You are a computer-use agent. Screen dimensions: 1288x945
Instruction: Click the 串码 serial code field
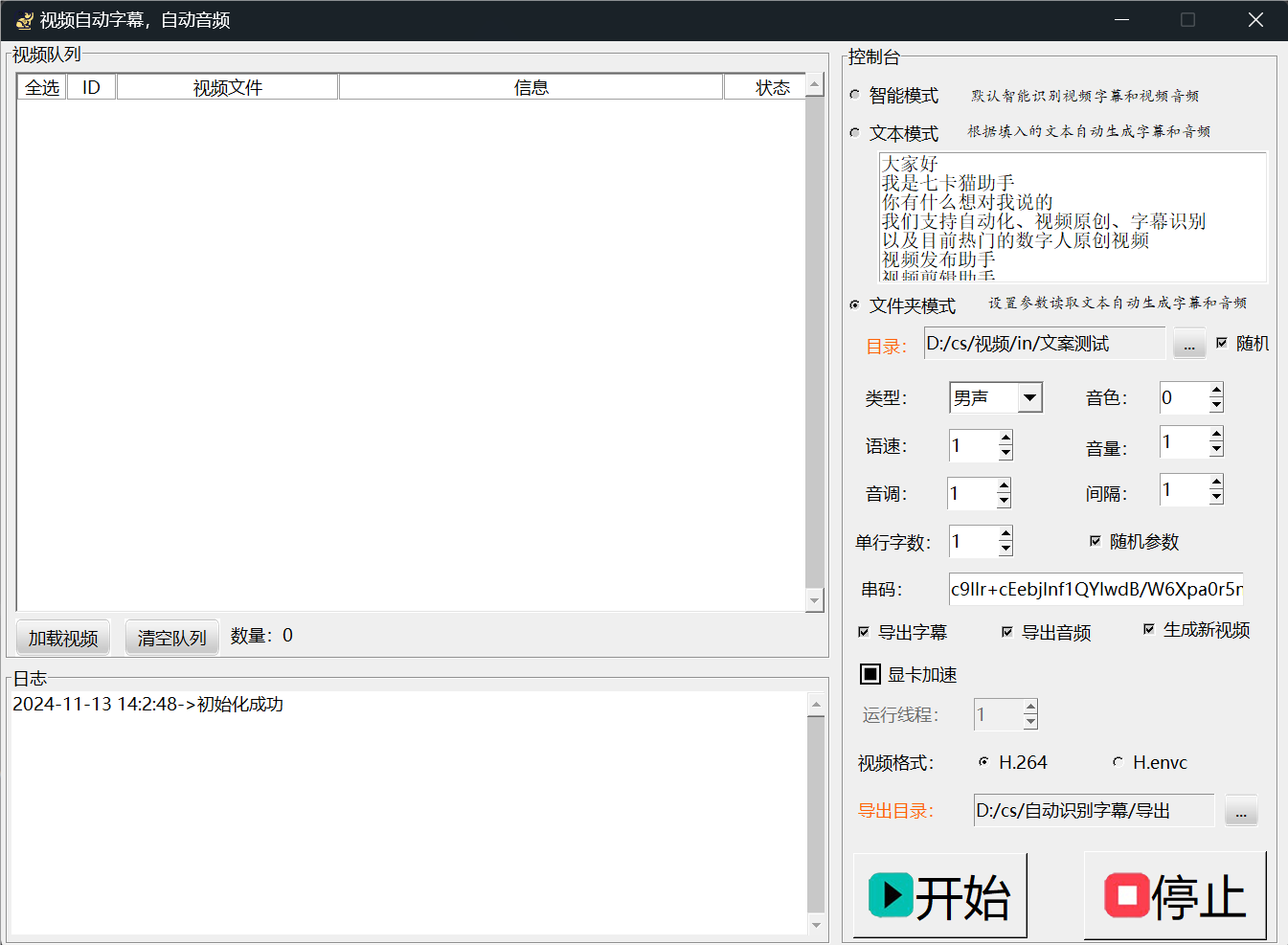pos(1096,589)
